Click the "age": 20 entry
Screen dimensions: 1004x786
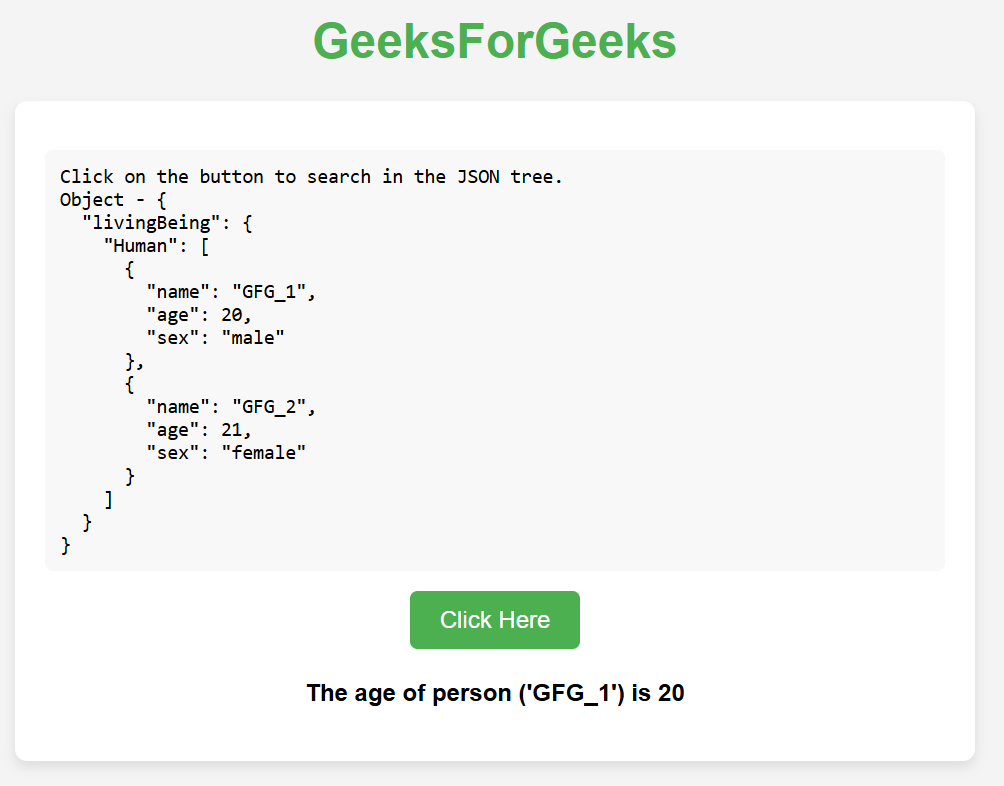[199, 315]
